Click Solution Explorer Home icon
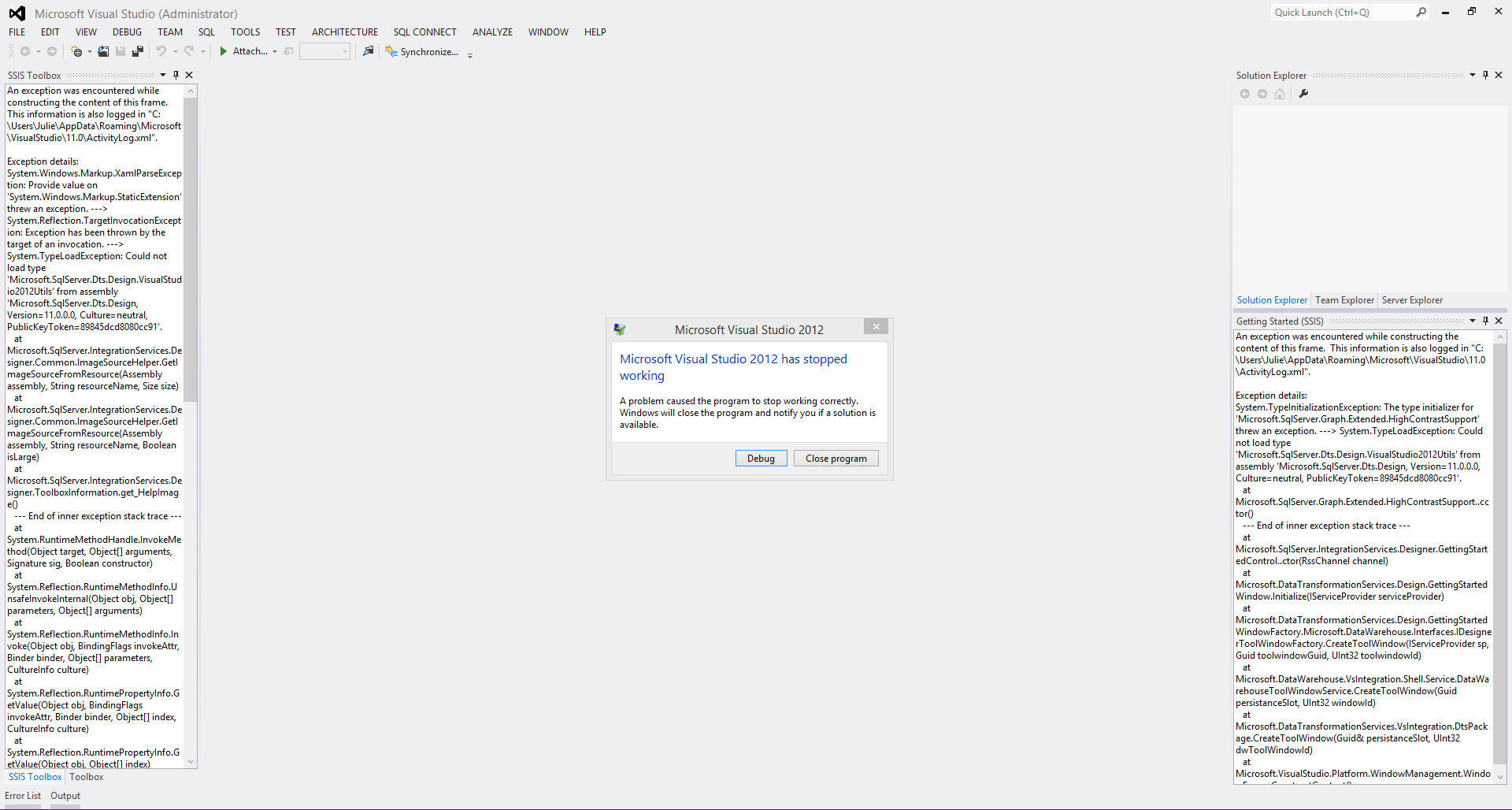Image resolution: width=1512 pixels, height=810 pixels. click(1280, 94)
